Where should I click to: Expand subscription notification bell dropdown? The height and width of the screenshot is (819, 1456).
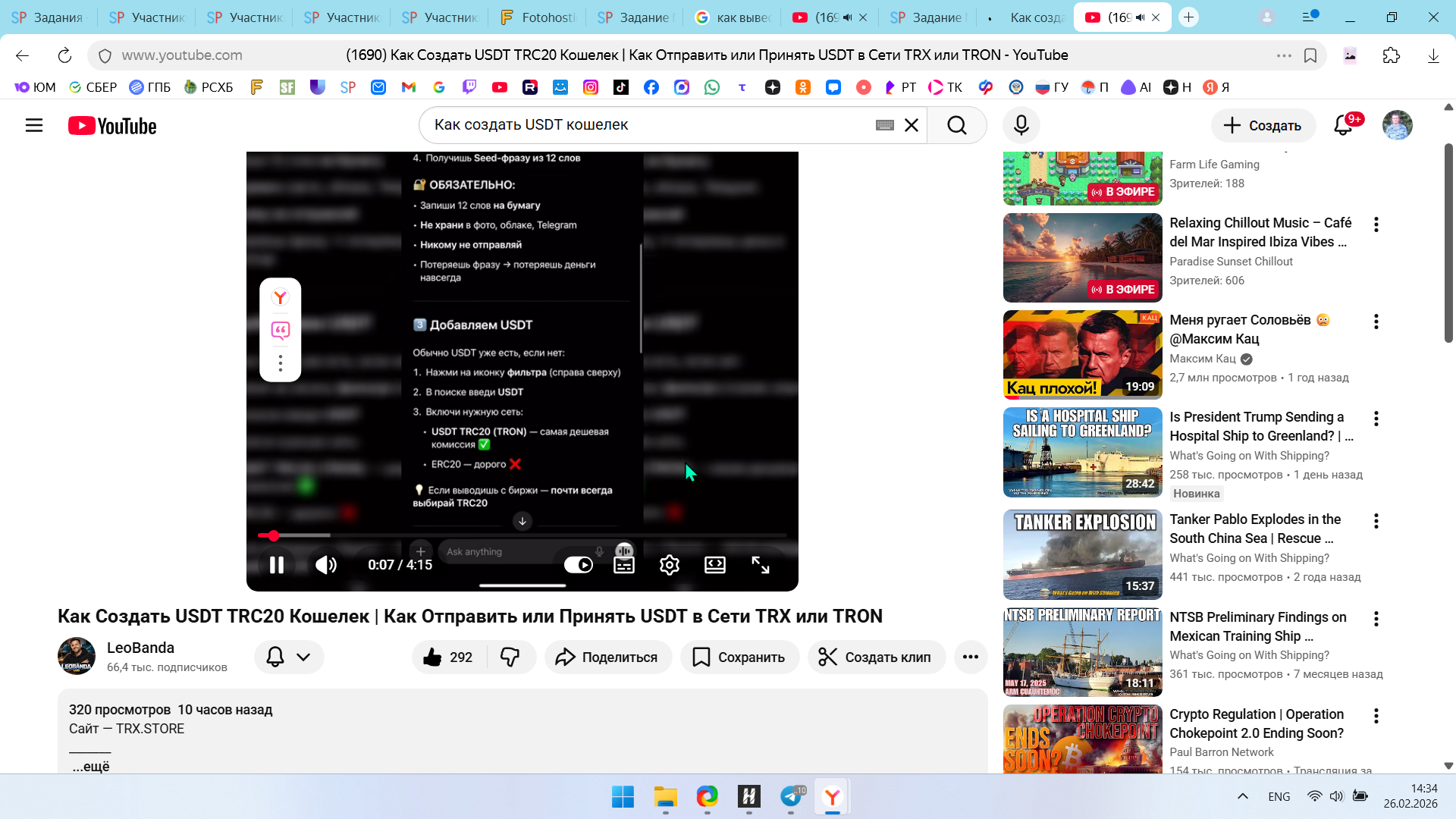(289, 657)
